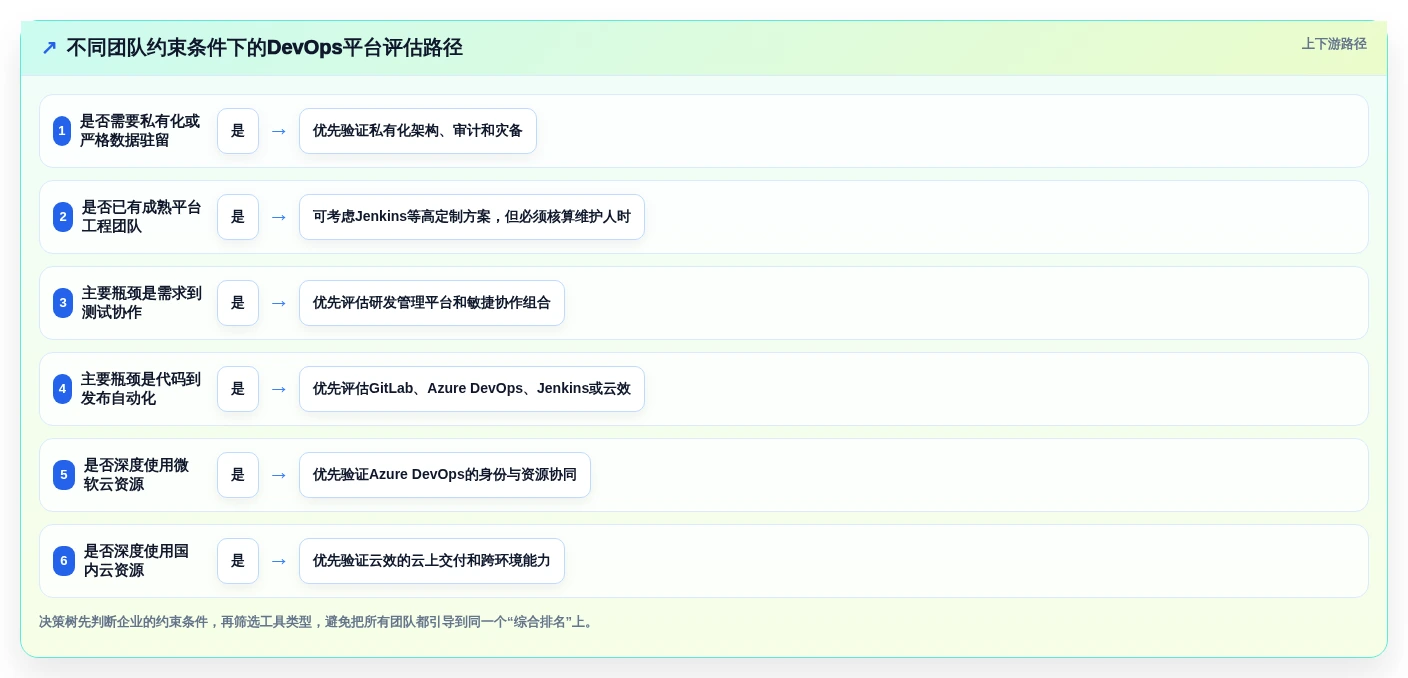
Task: Click the 是 button in the 私有化 row
Action: [238, 131]
